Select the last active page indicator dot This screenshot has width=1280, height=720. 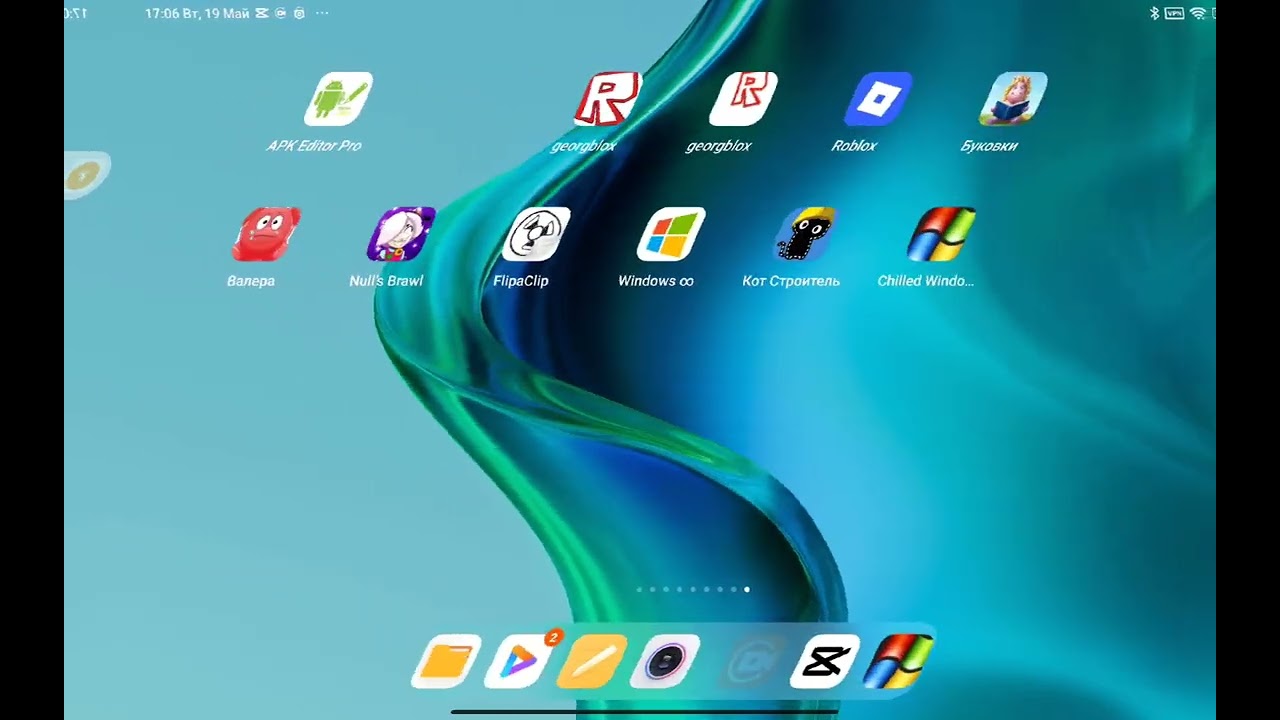747,589
